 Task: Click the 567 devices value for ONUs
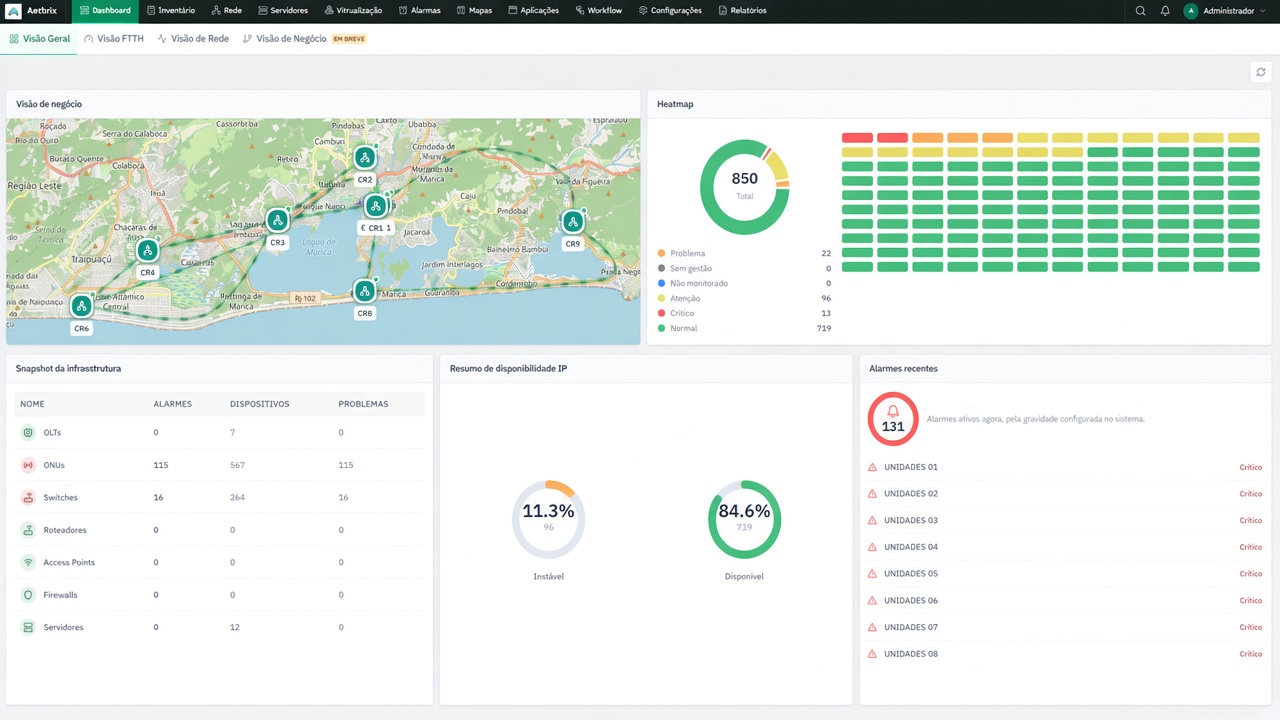(x=237, y=465)
